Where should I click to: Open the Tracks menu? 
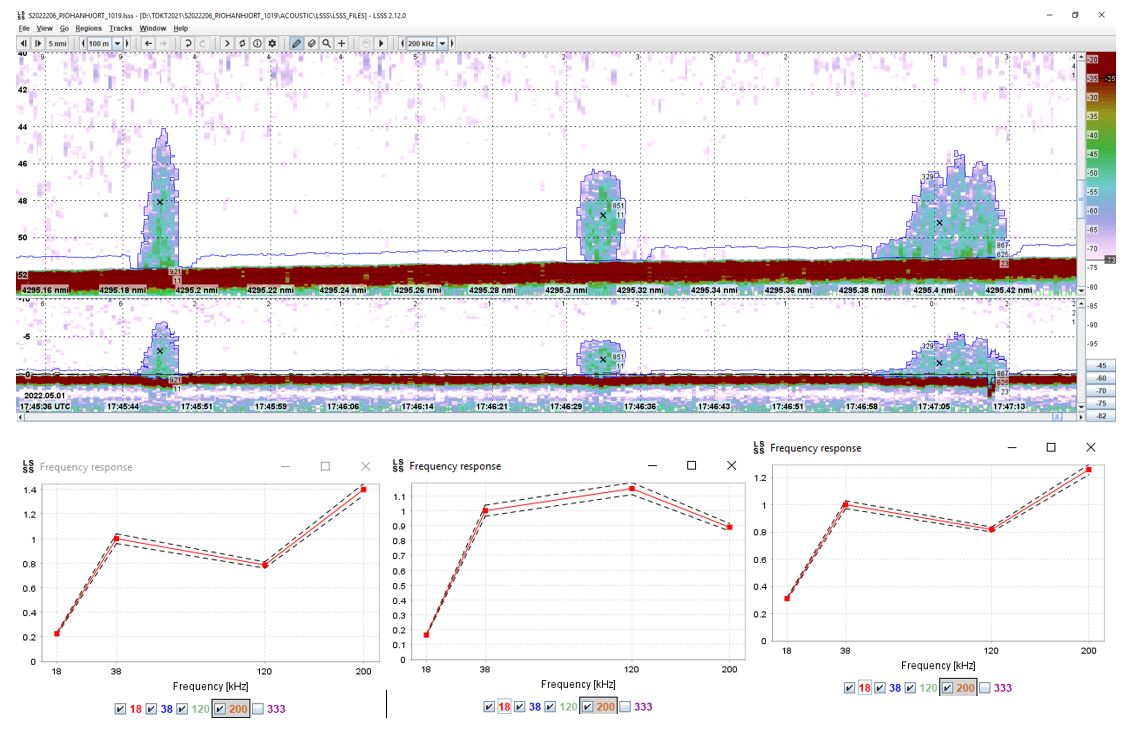[121, 29]
